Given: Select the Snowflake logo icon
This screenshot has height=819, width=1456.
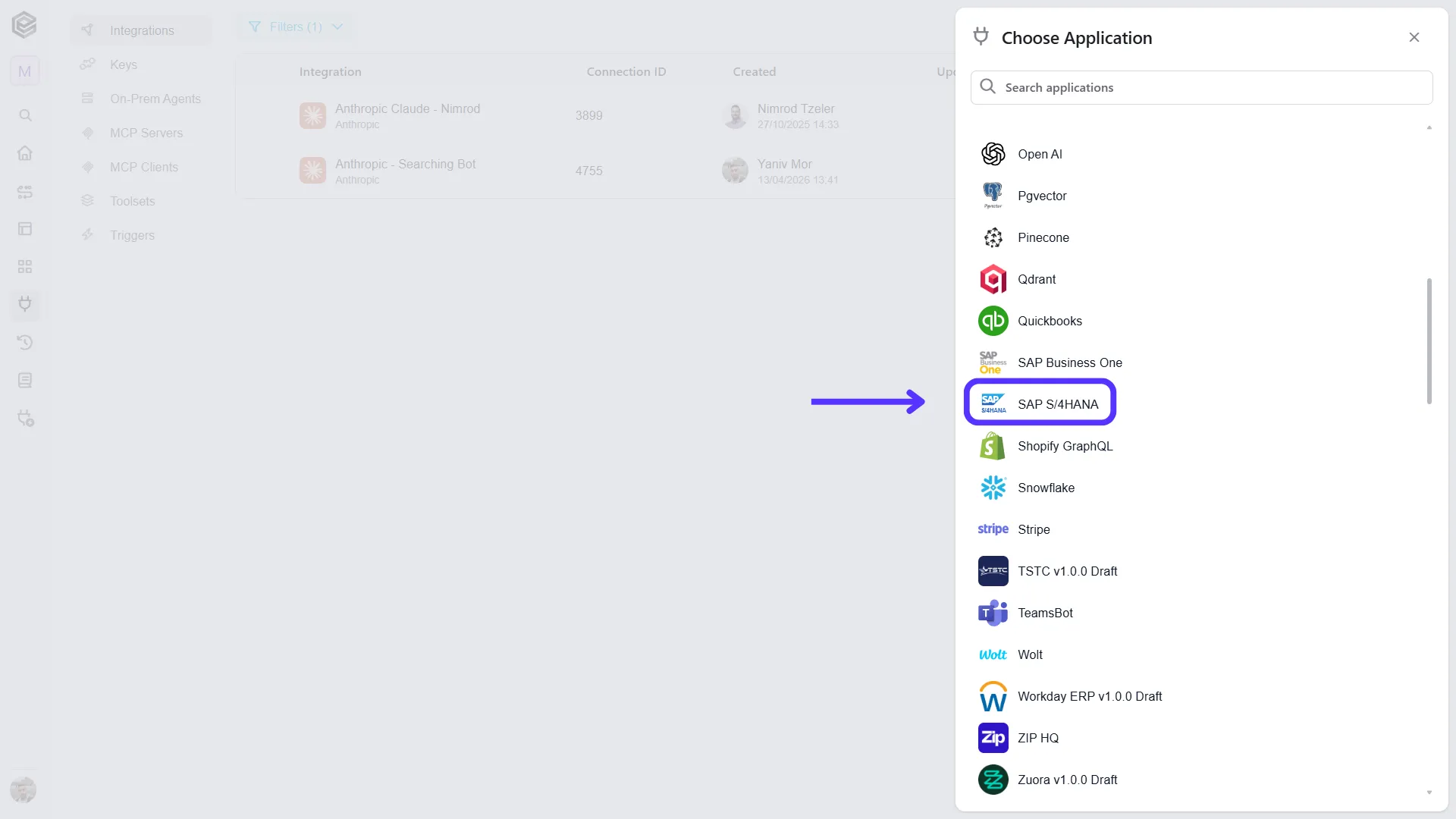Looking at the screenshot, I should pyautogui.click(x=993, y=488).
